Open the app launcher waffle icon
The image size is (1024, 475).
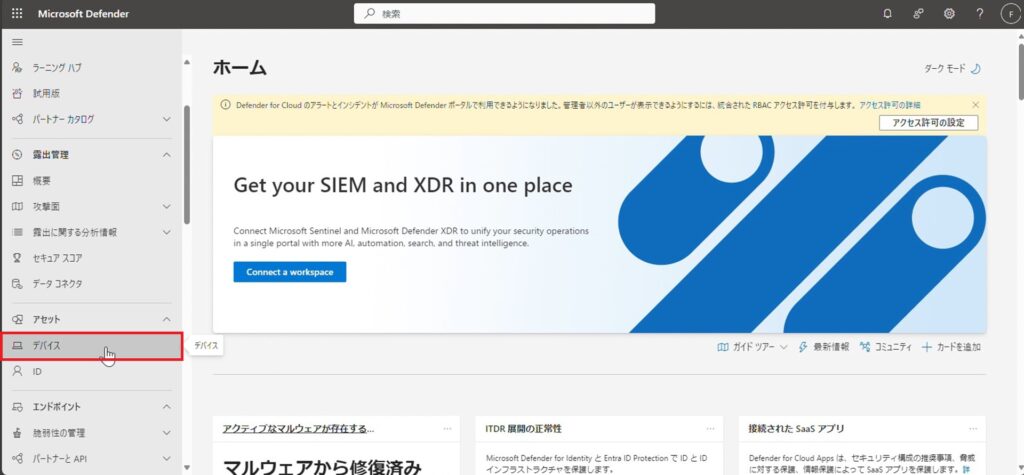(x=17, y=14)
